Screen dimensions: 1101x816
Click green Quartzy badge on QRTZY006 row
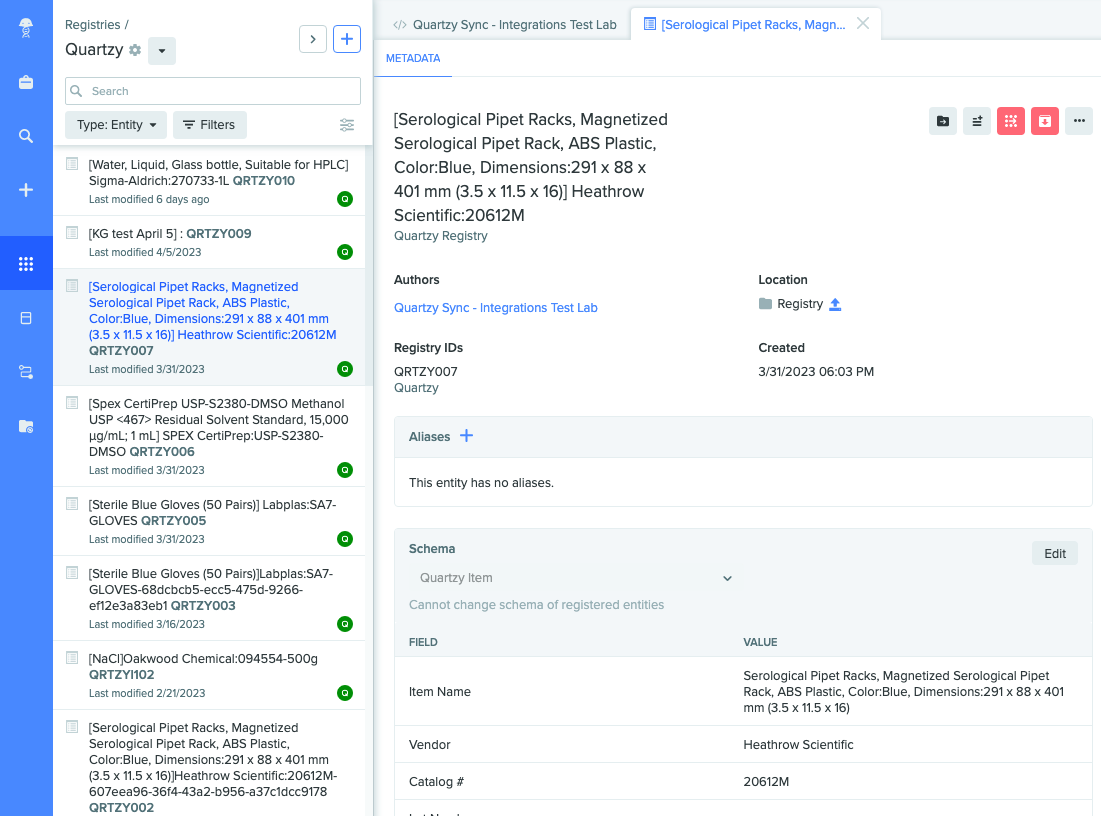pos(345,470)
